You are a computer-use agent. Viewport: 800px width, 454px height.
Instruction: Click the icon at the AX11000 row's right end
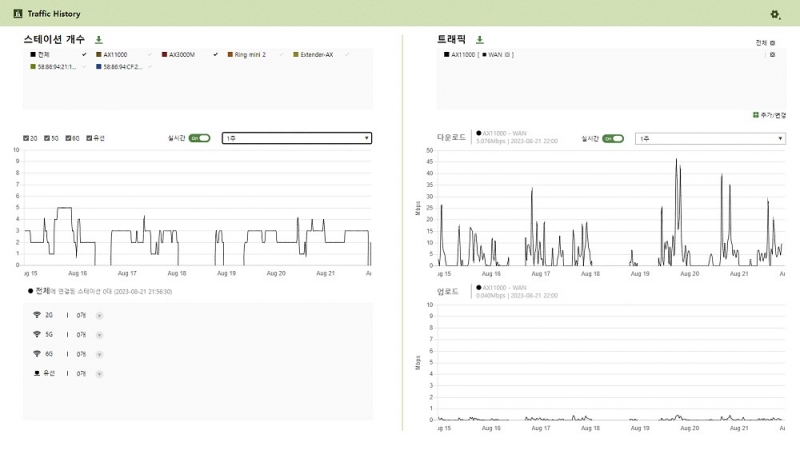[x=772, y=54]
